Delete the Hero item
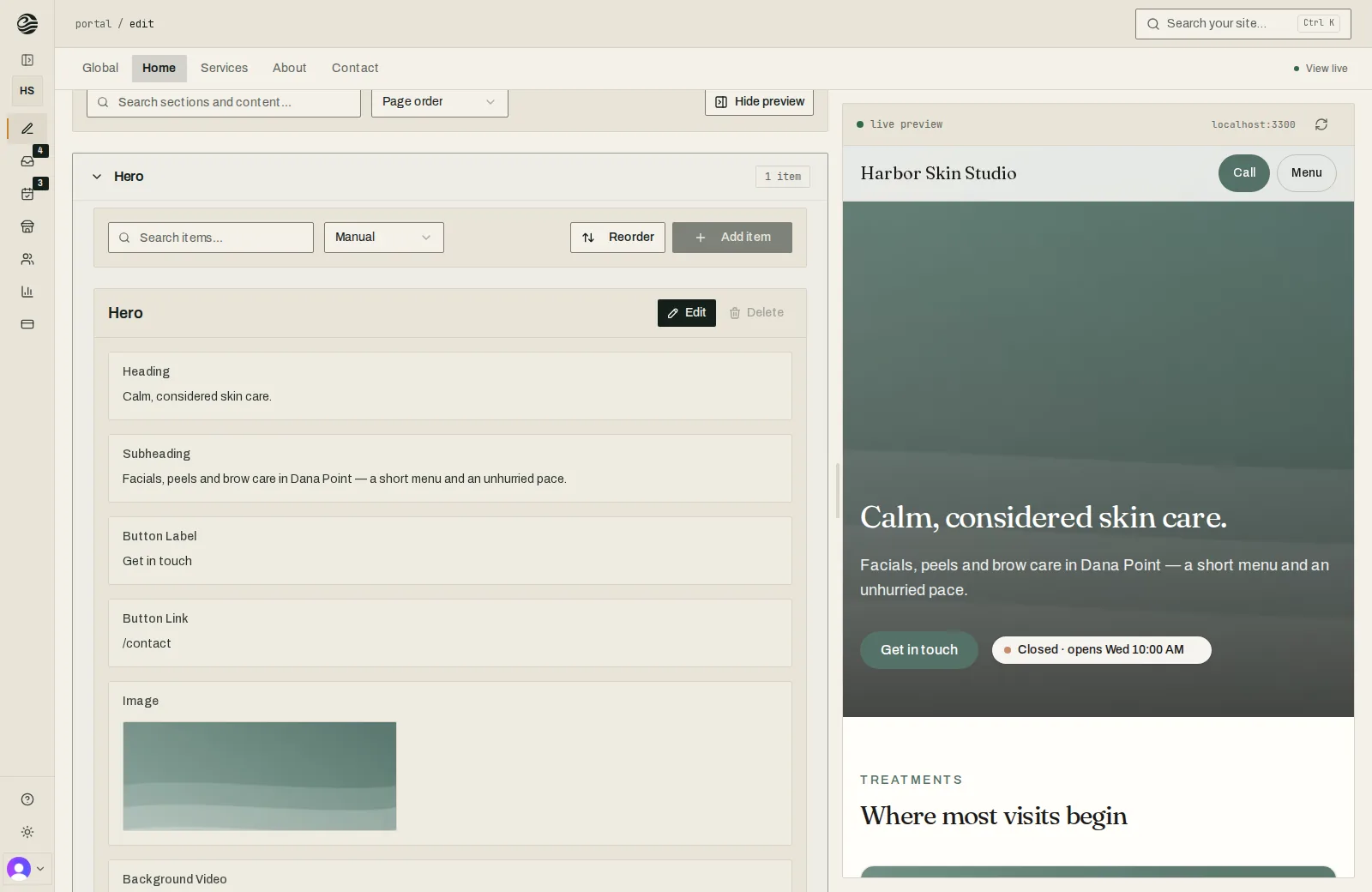The height and width of the screenshot is (892, 1372). click(756, 313)
